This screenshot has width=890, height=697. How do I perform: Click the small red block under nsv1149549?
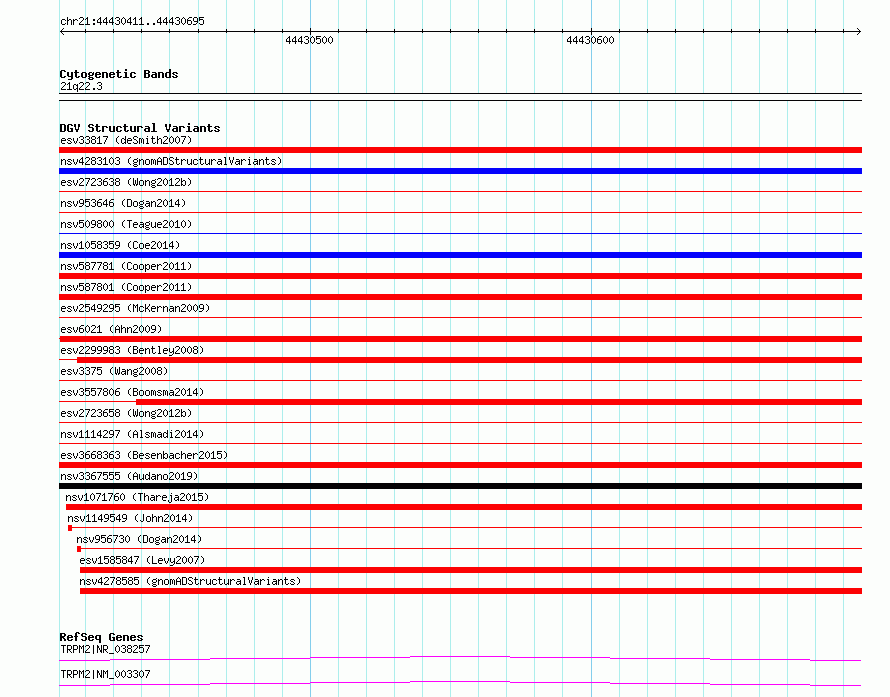pyautogui.click(x=70, y=528)
